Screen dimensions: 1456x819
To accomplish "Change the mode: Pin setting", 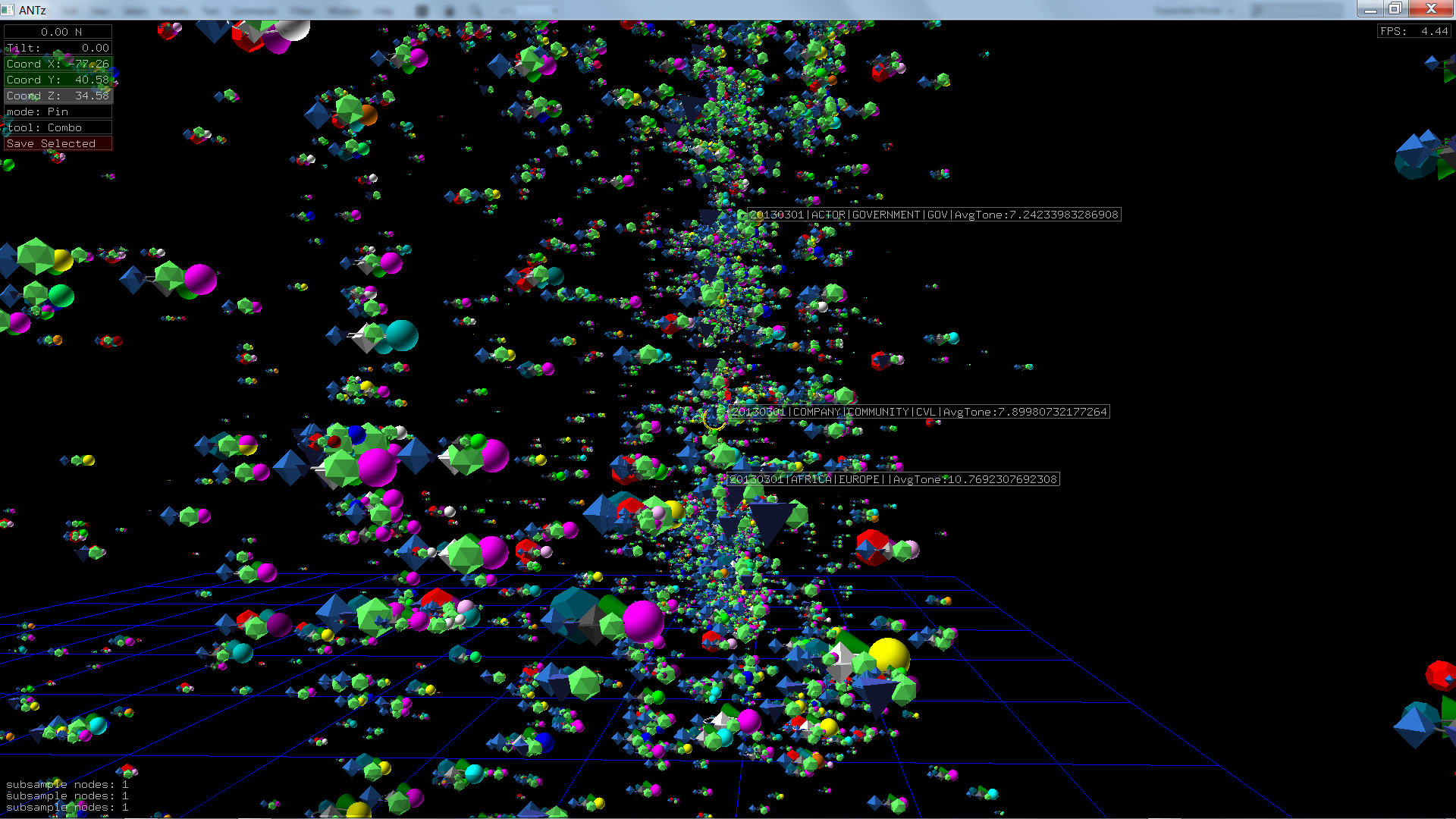I will 58,111.
